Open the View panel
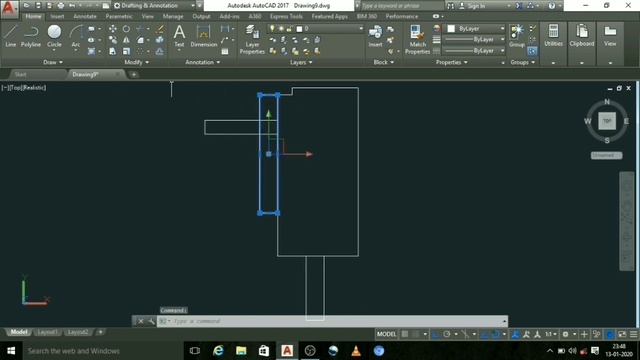640x360 pixels. 610,36
